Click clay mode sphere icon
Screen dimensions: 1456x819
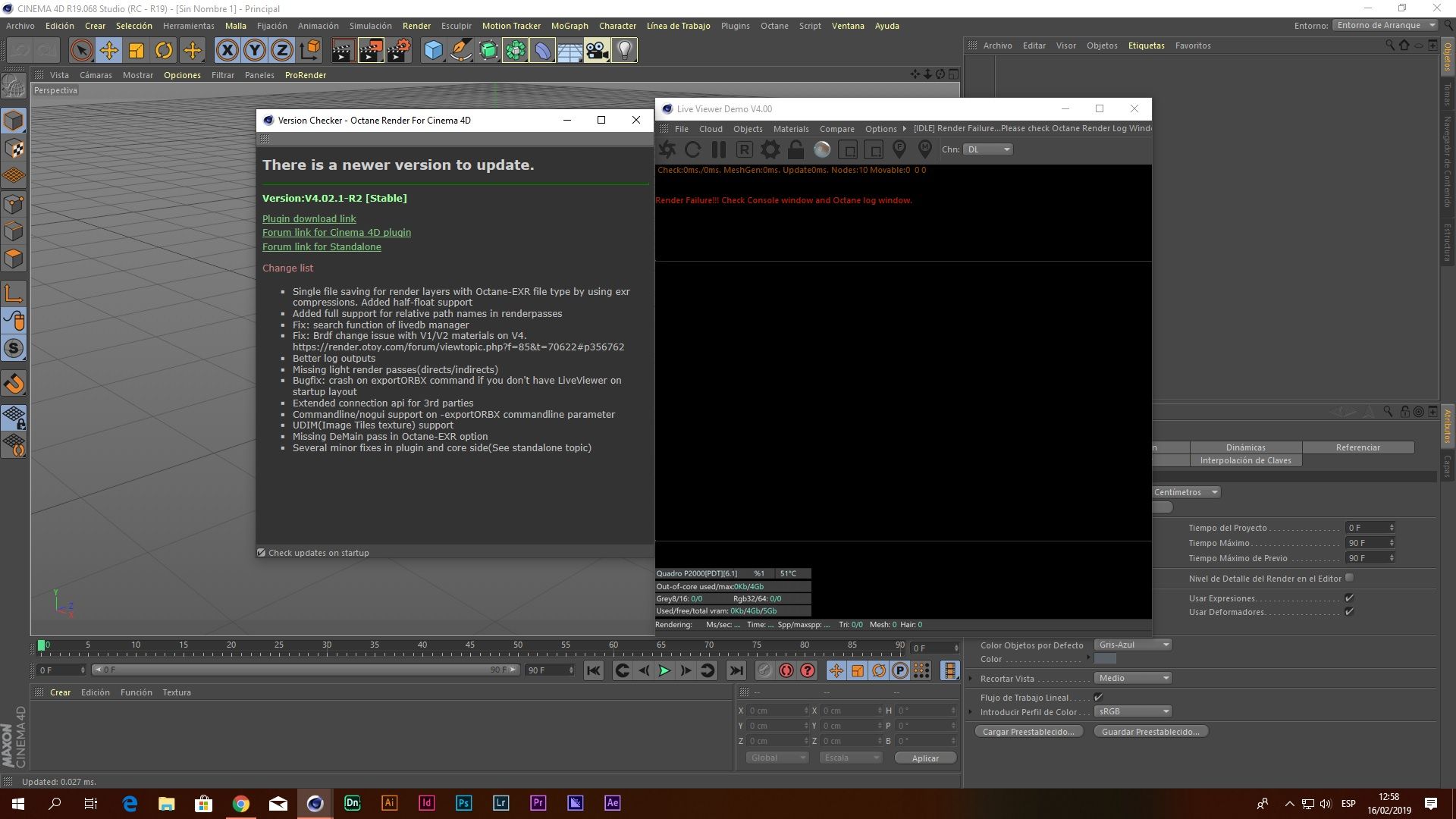pos(822,149)
